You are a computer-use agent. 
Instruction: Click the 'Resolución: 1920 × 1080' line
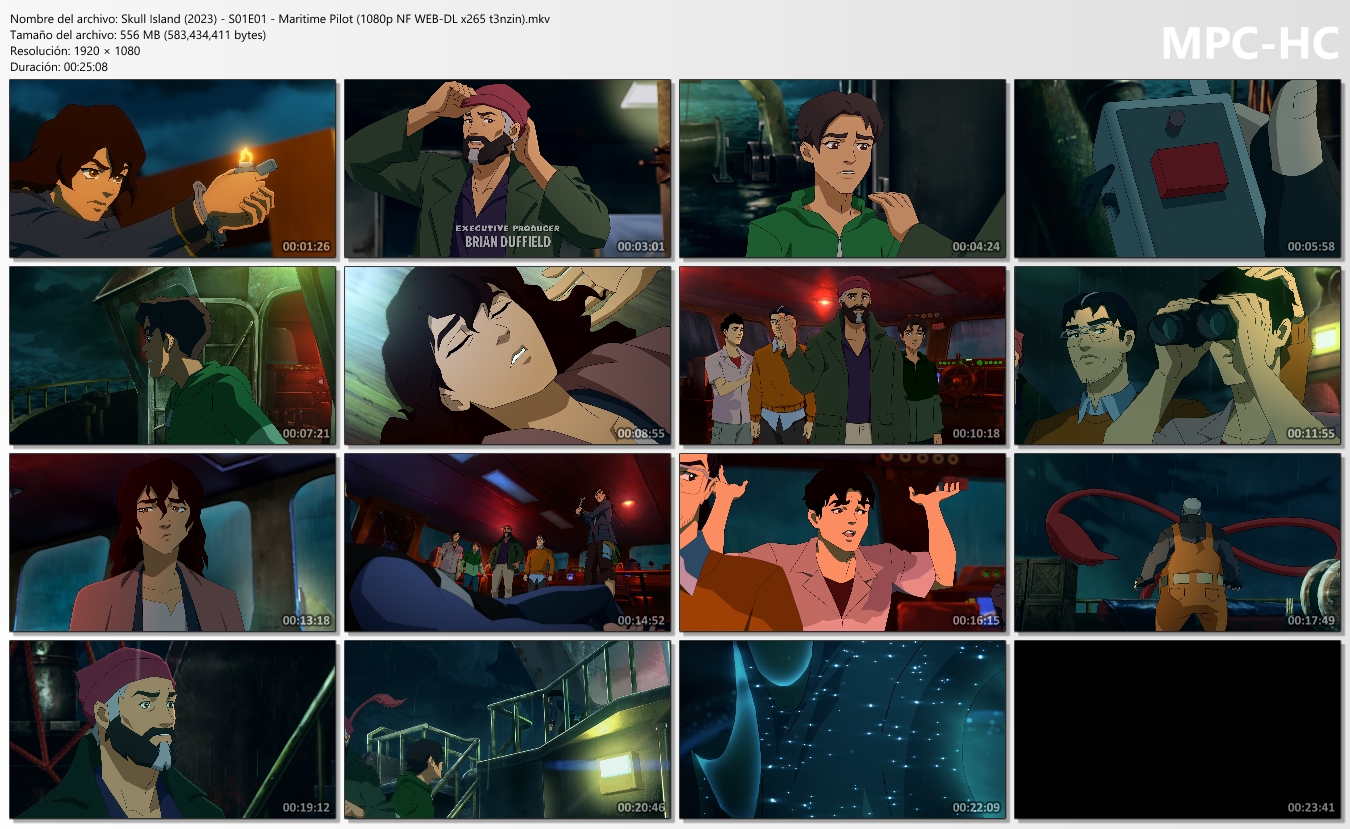coord(75,51)
